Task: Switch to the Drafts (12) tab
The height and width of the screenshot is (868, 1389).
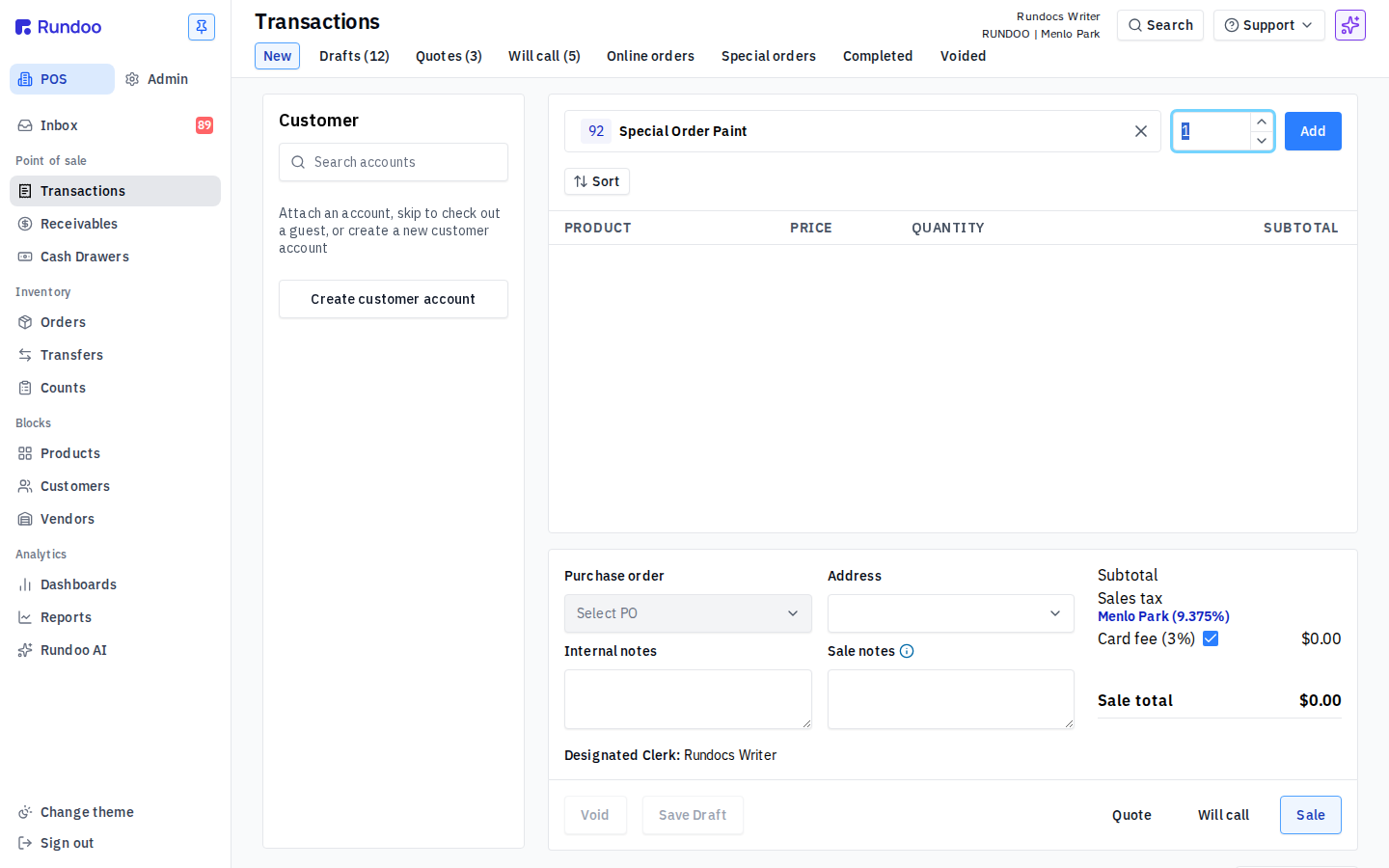Action: [354, 56]
